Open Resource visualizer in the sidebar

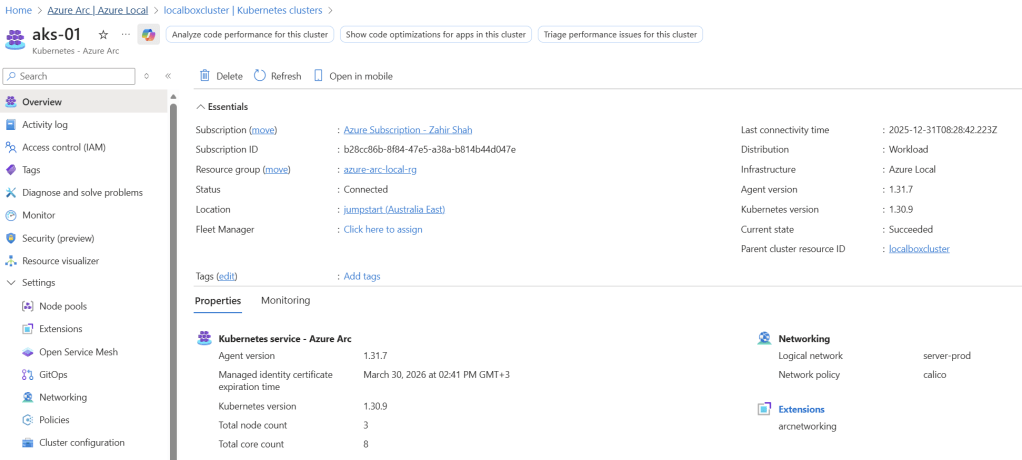click(60, 261)
